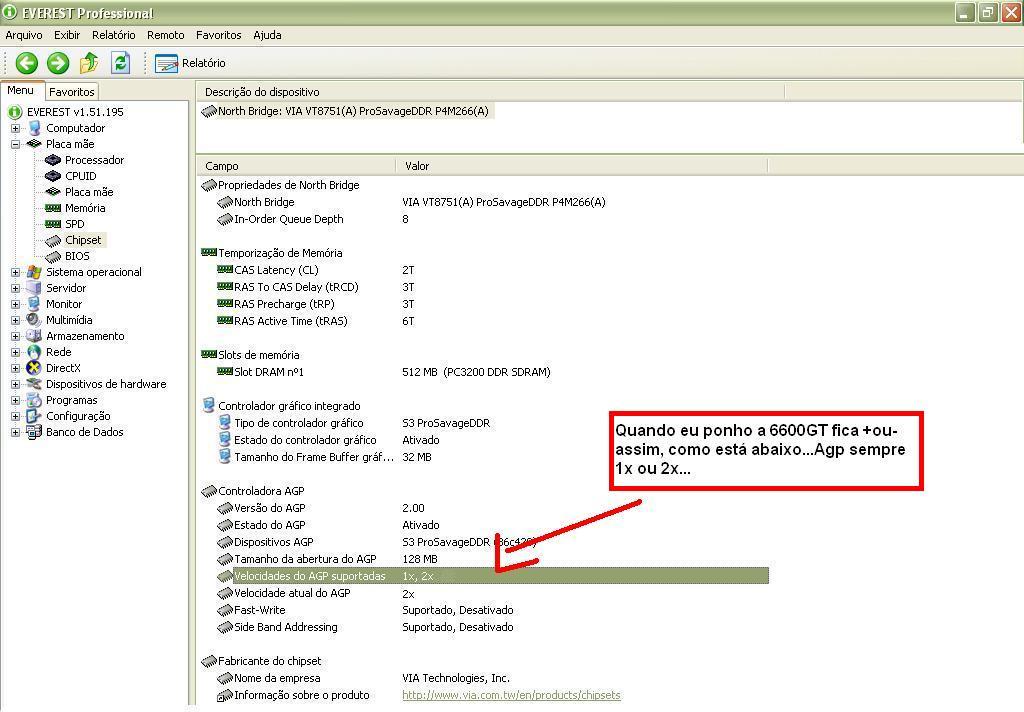Image resolution: width=1024 pixels, height=712 pixels.
Task: Select the CPUID chip icon
Action: click(x=53, y=176)
